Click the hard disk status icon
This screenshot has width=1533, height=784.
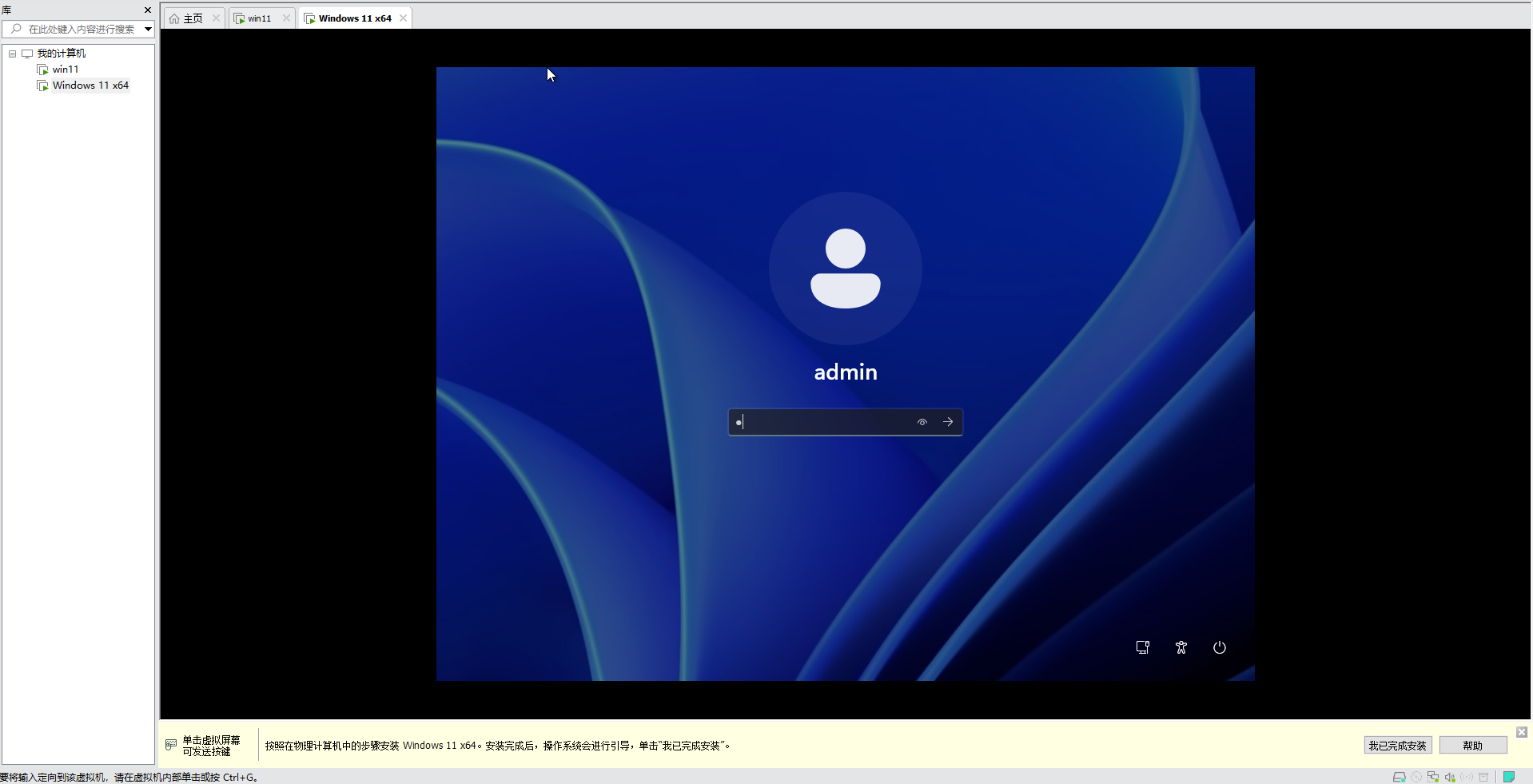(x=1399, y=777)
